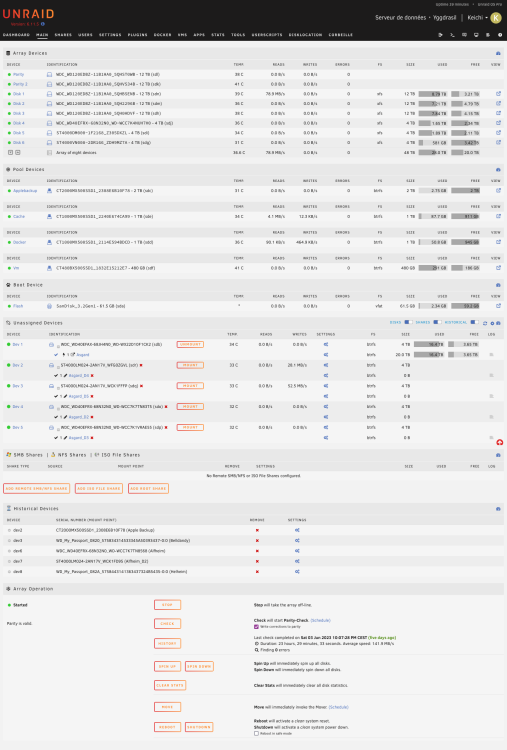Click view icon on the Flash row
Screen dimensions: 507x750
[498, 306]
